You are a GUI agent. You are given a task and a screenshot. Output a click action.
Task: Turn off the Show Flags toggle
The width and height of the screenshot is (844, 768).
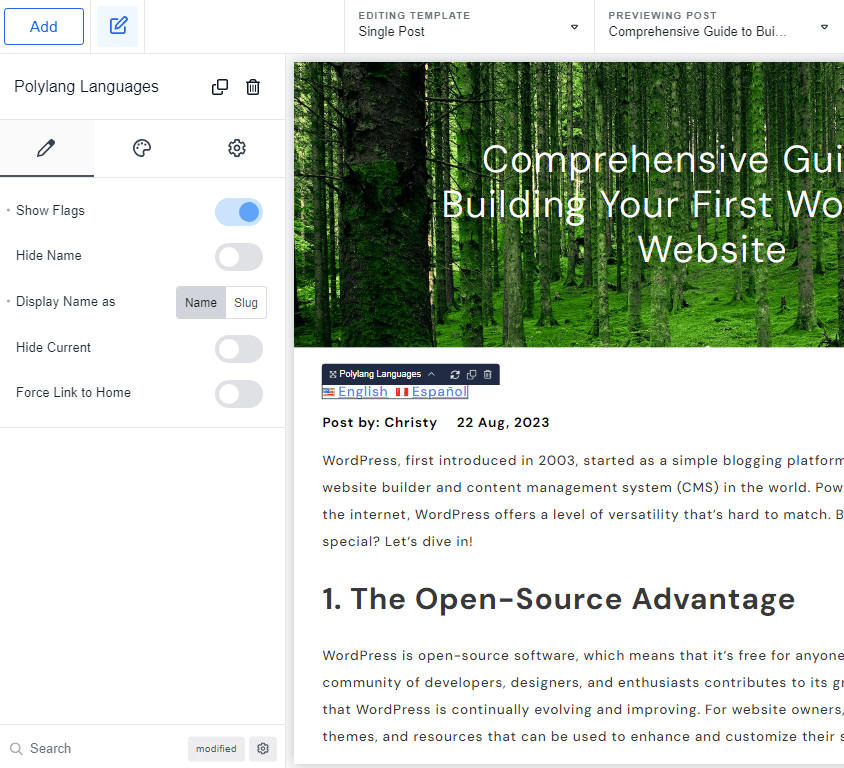239,212
